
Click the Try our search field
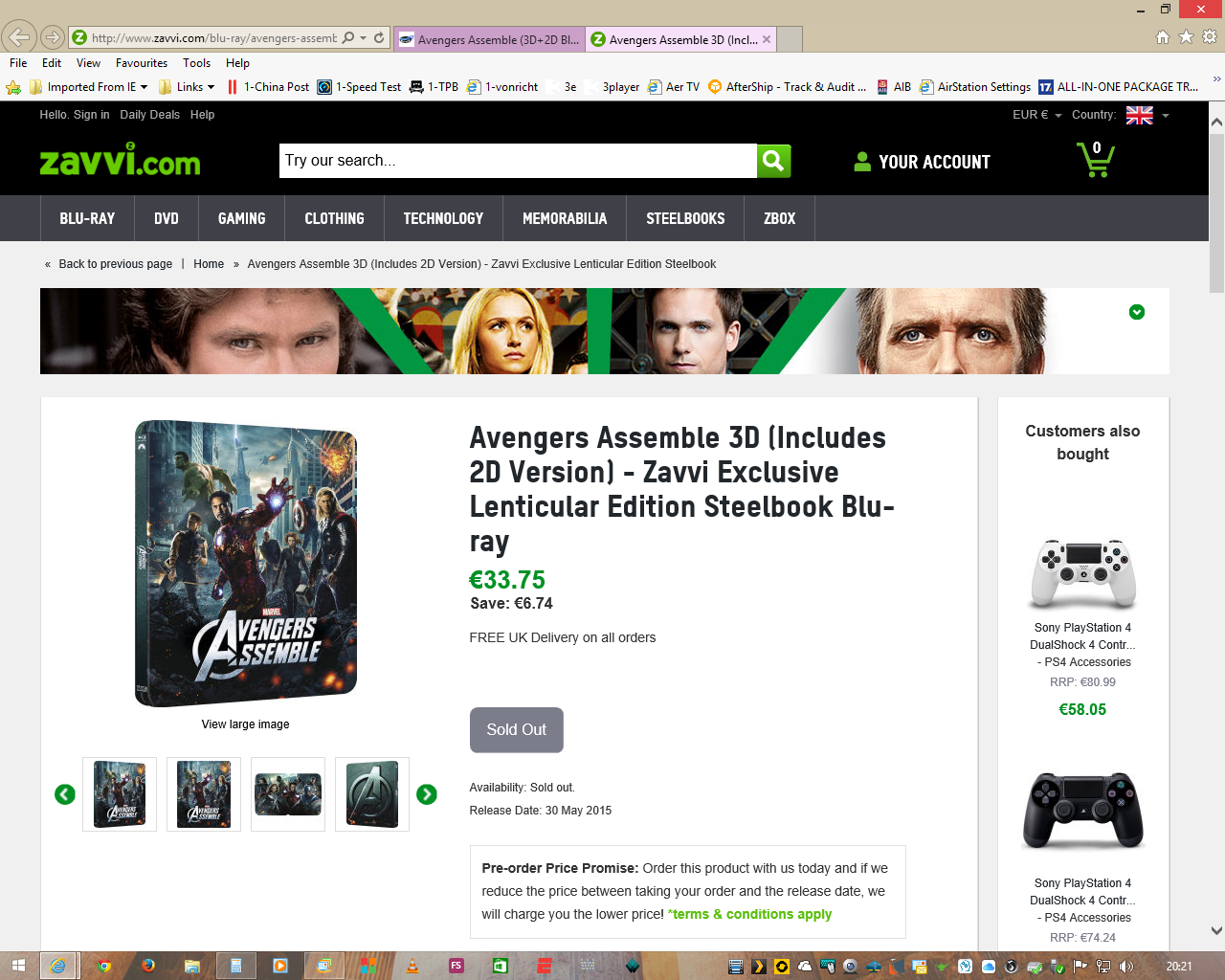click(519, 161)
